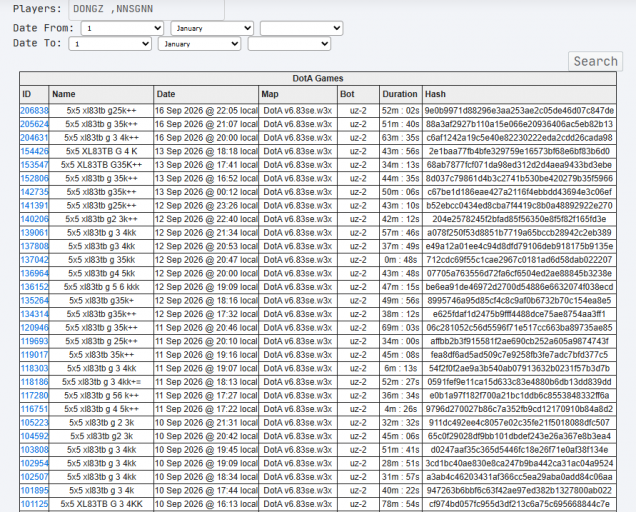This screenshot has width=636, height=512.
Task: Click the Date column header
Action: [x=206, y=94]
